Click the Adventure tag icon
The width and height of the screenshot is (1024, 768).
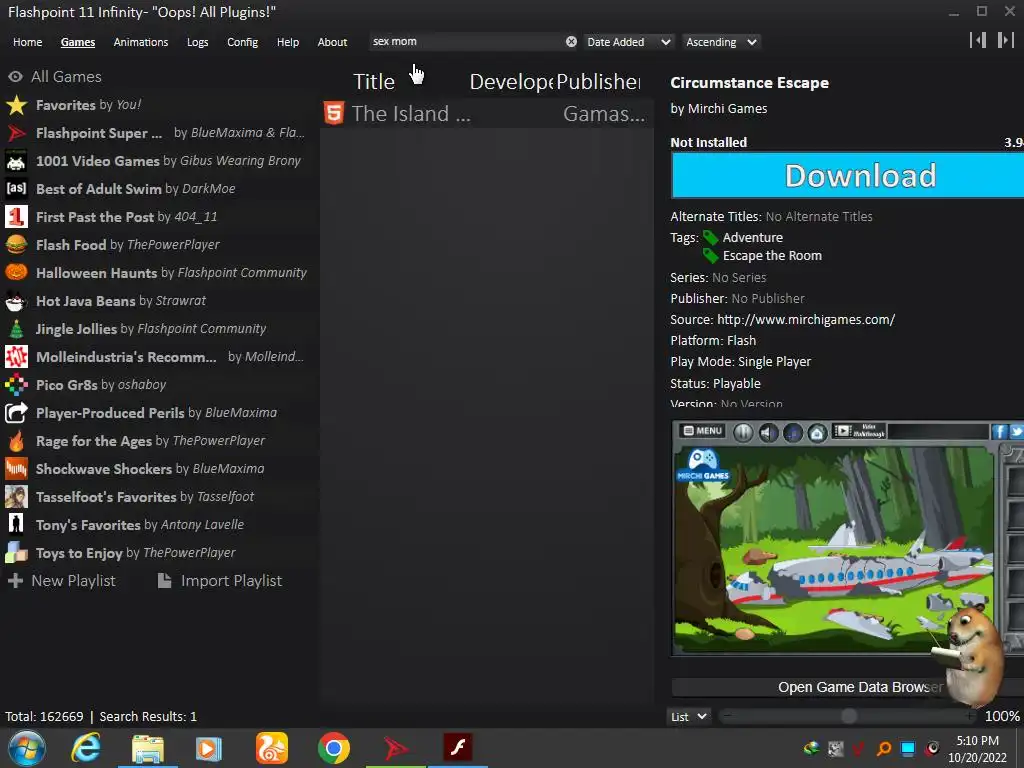711,238
